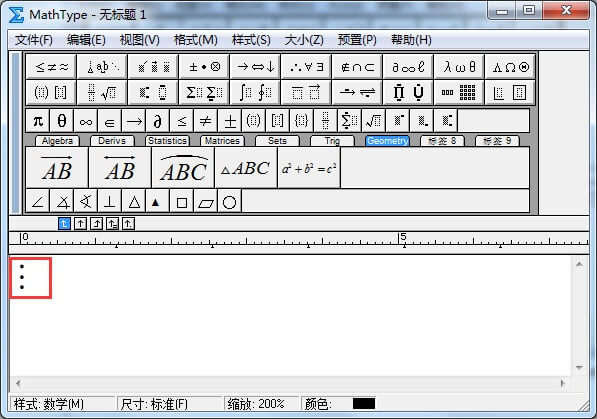
Task: Insert the angle symbol
Action: [38, 201]
